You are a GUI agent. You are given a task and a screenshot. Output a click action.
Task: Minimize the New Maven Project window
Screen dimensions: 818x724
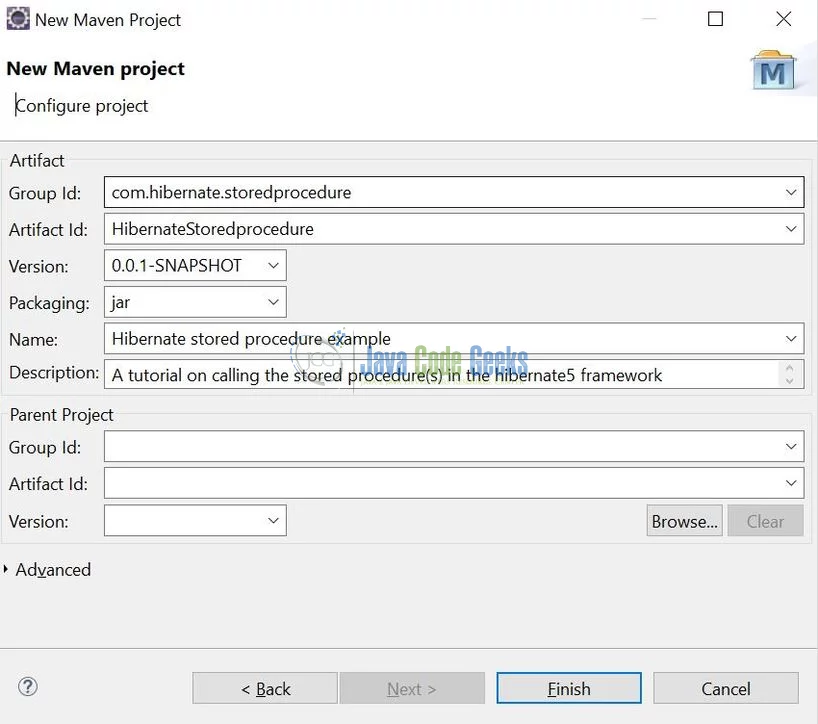click(648, 19)
